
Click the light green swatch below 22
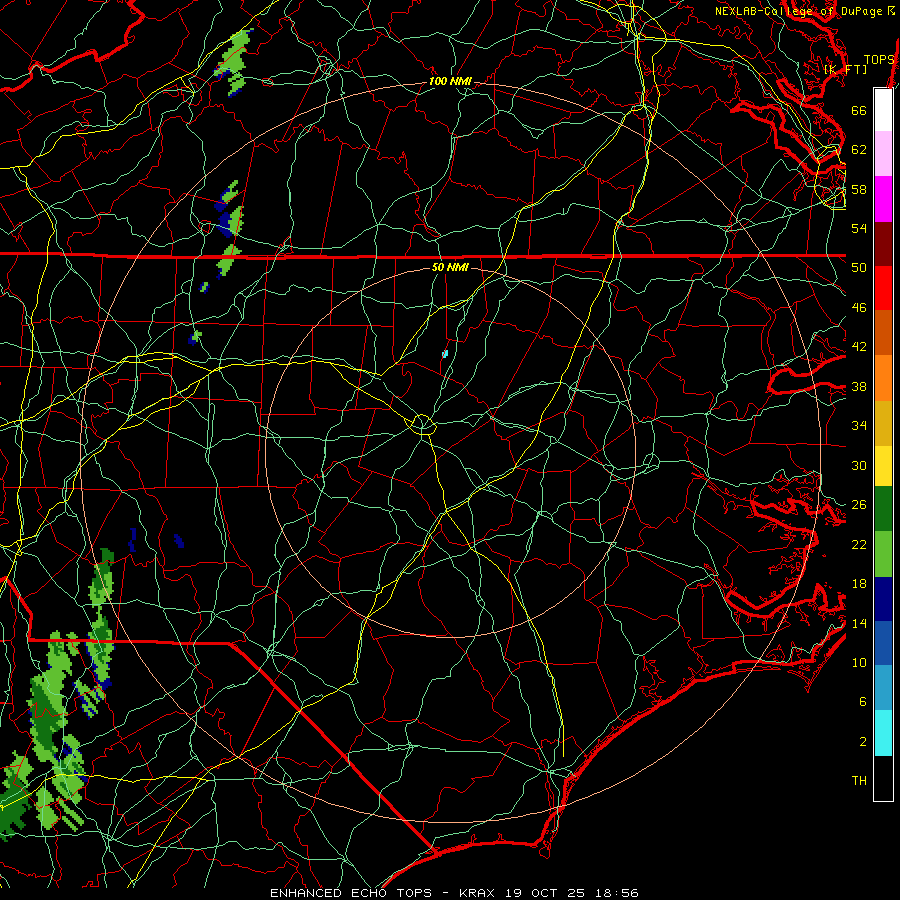(883, 554)
